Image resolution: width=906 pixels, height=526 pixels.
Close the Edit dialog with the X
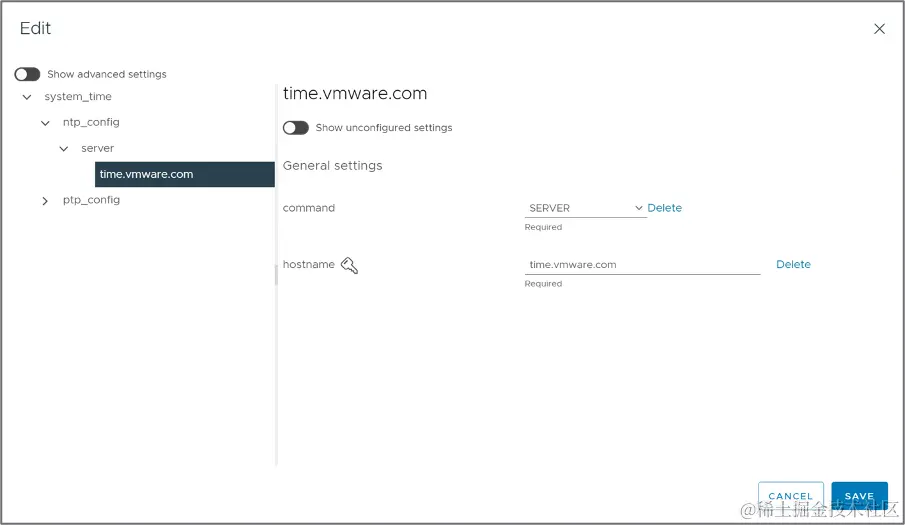pyautogui.click(x=879, y=29)
